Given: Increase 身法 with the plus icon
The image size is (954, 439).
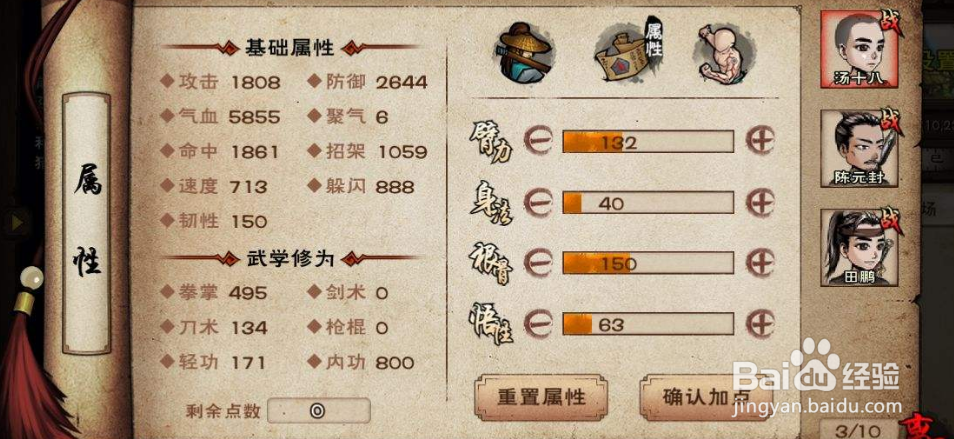Looking at the screenshot, I should coord(761,202).
